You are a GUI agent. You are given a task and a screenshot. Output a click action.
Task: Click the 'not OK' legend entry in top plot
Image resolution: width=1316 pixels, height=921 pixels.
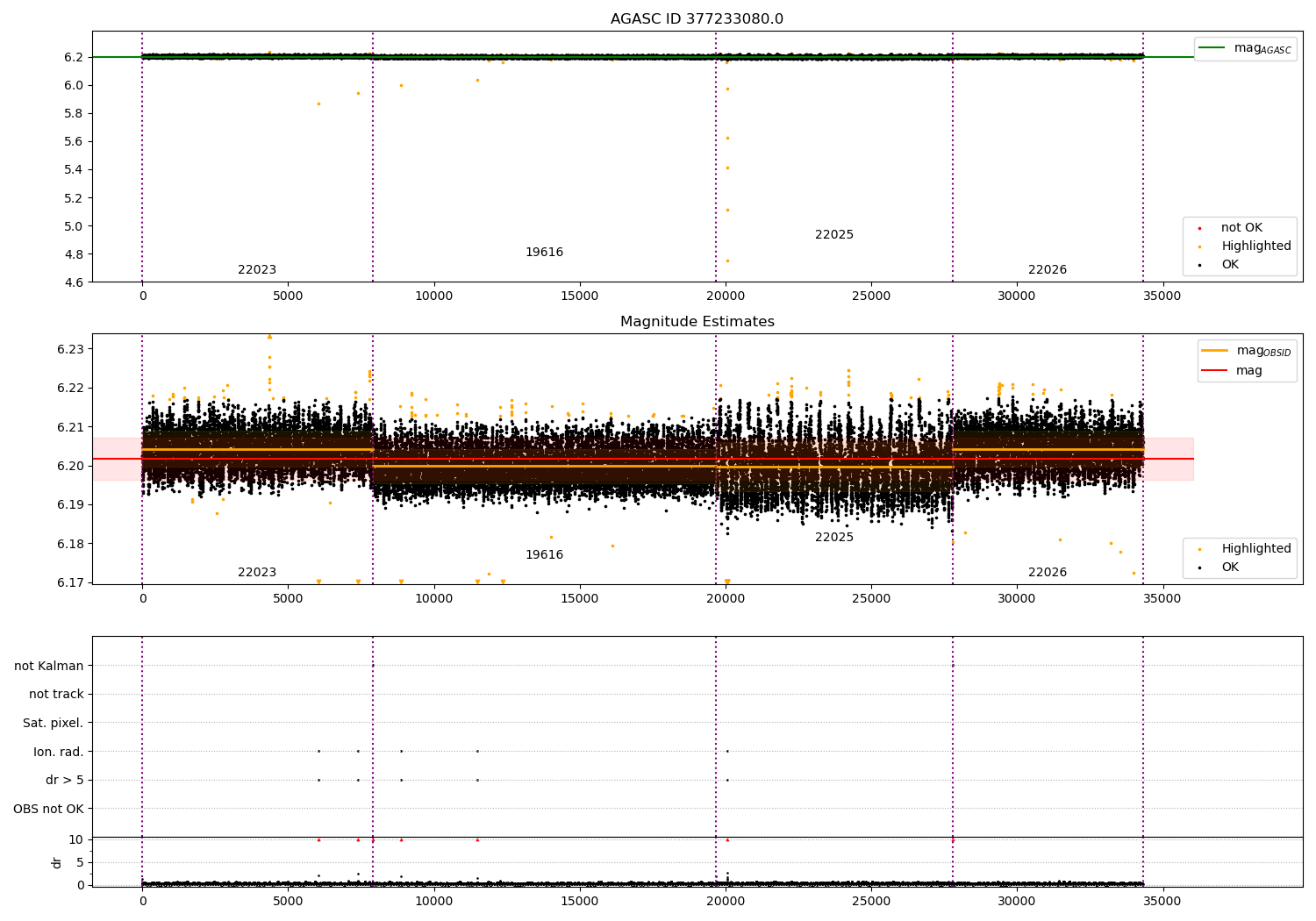[x=1241, y=228]
